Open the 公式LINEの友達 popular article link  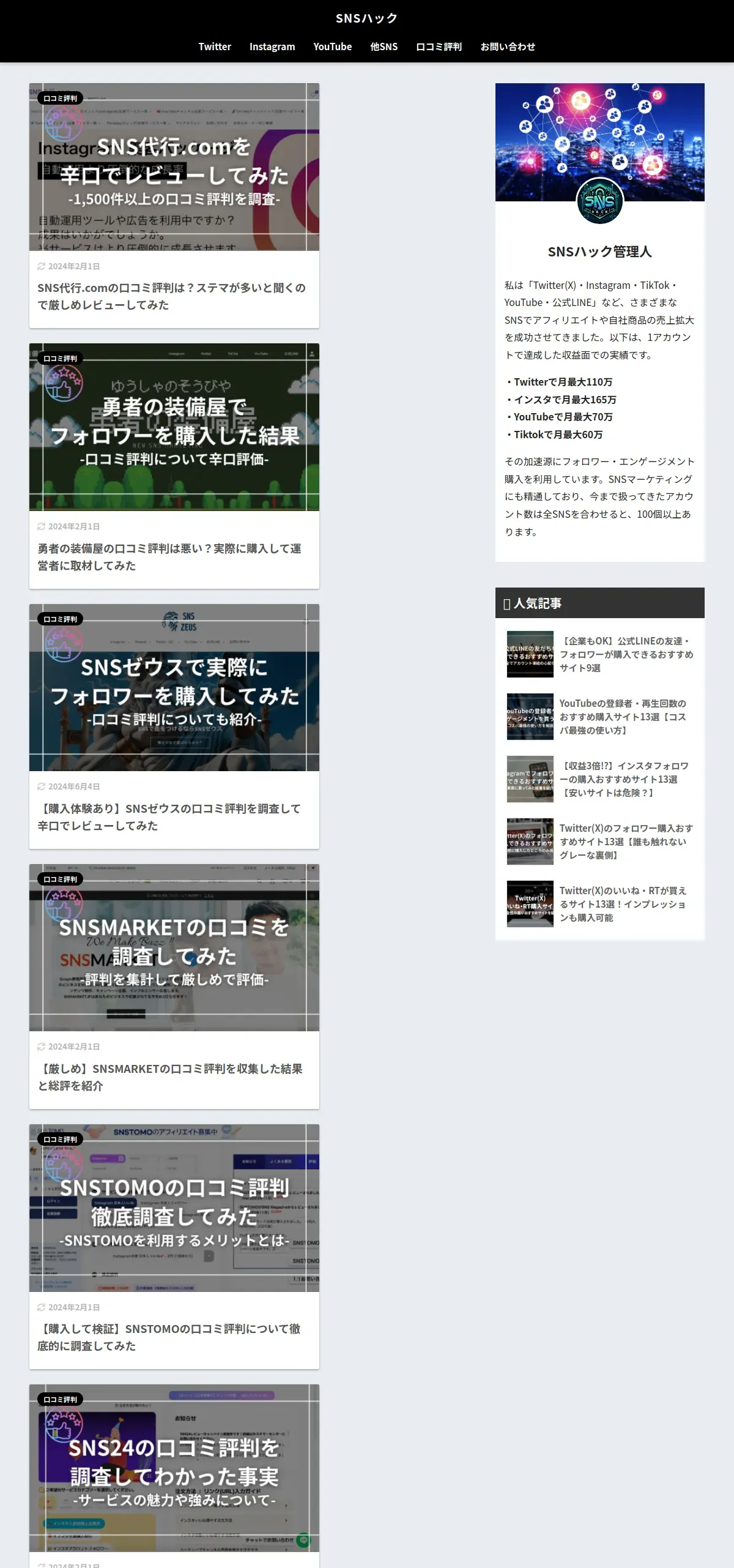(626, 654)
